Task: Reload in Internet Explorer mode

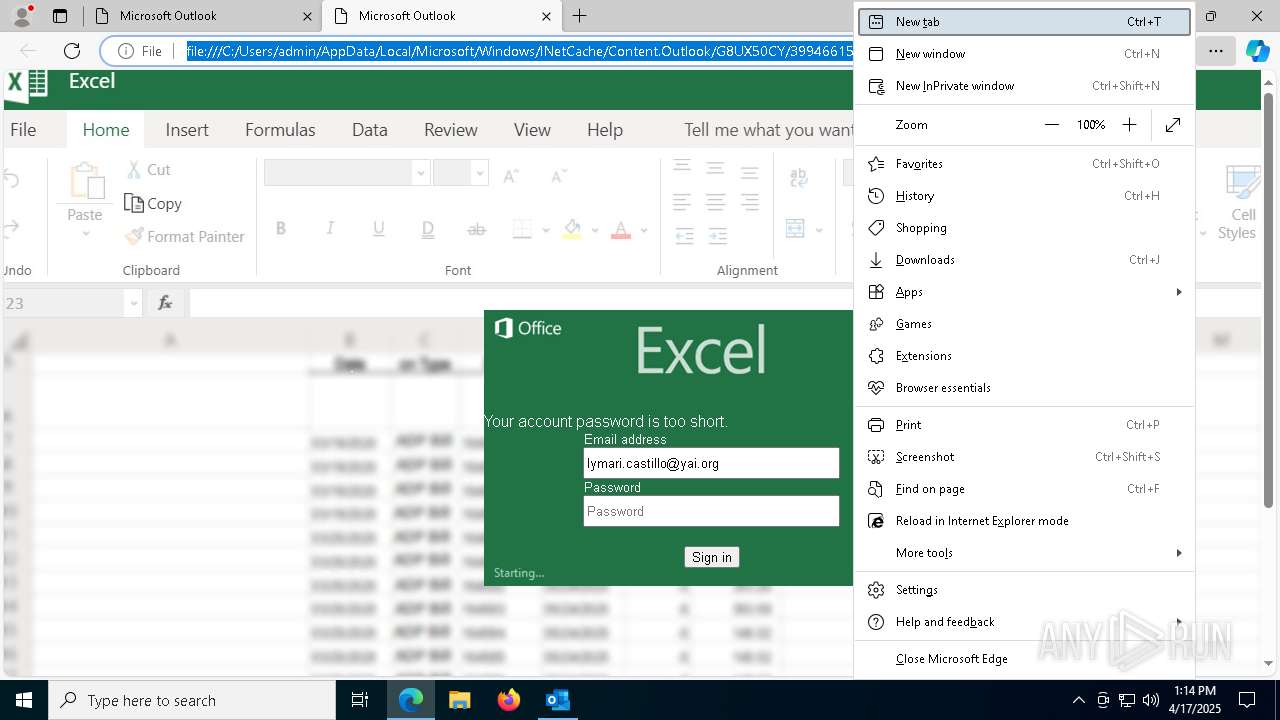Action: point(1025,521)
